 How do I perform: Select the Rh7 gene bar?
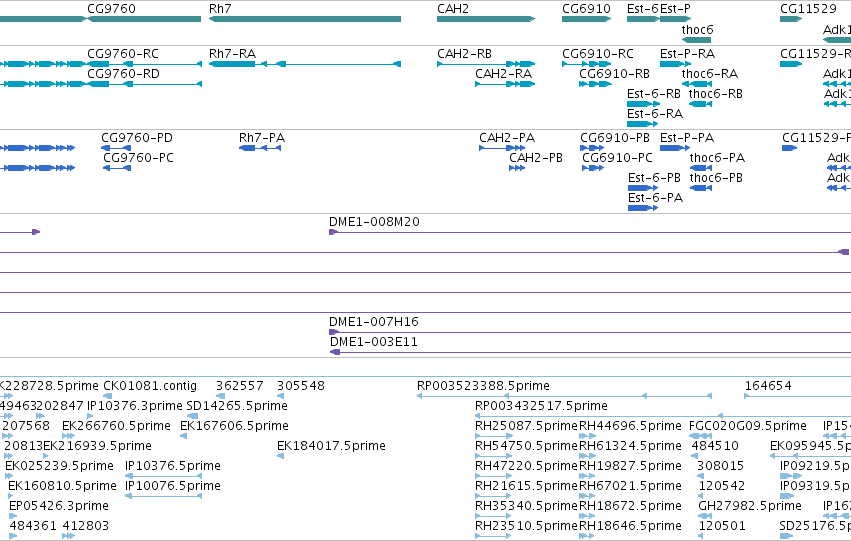coord(304,19)
